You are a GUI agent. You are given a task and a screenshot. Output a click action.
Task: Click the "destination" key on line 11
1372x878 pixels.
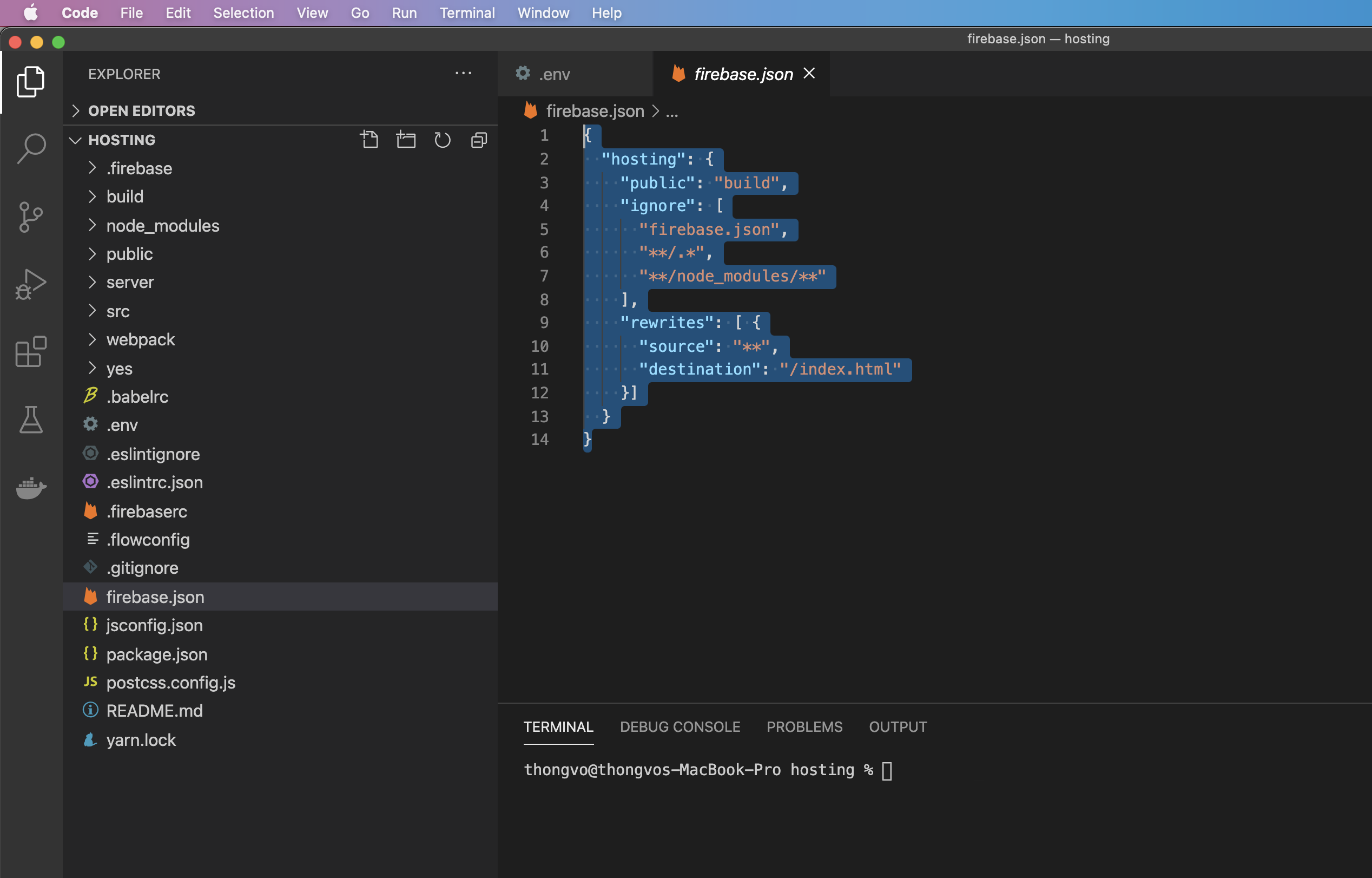coord(700,370)
